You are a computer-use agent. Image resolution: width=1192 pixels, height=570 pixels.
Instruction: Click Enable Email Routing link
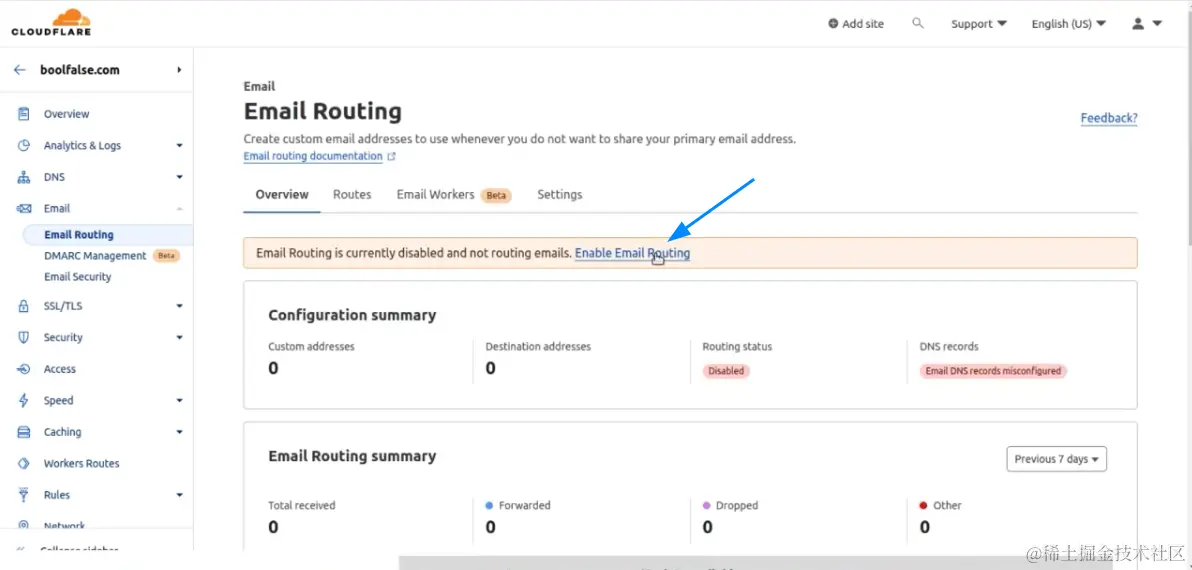(x=632, y=253)
